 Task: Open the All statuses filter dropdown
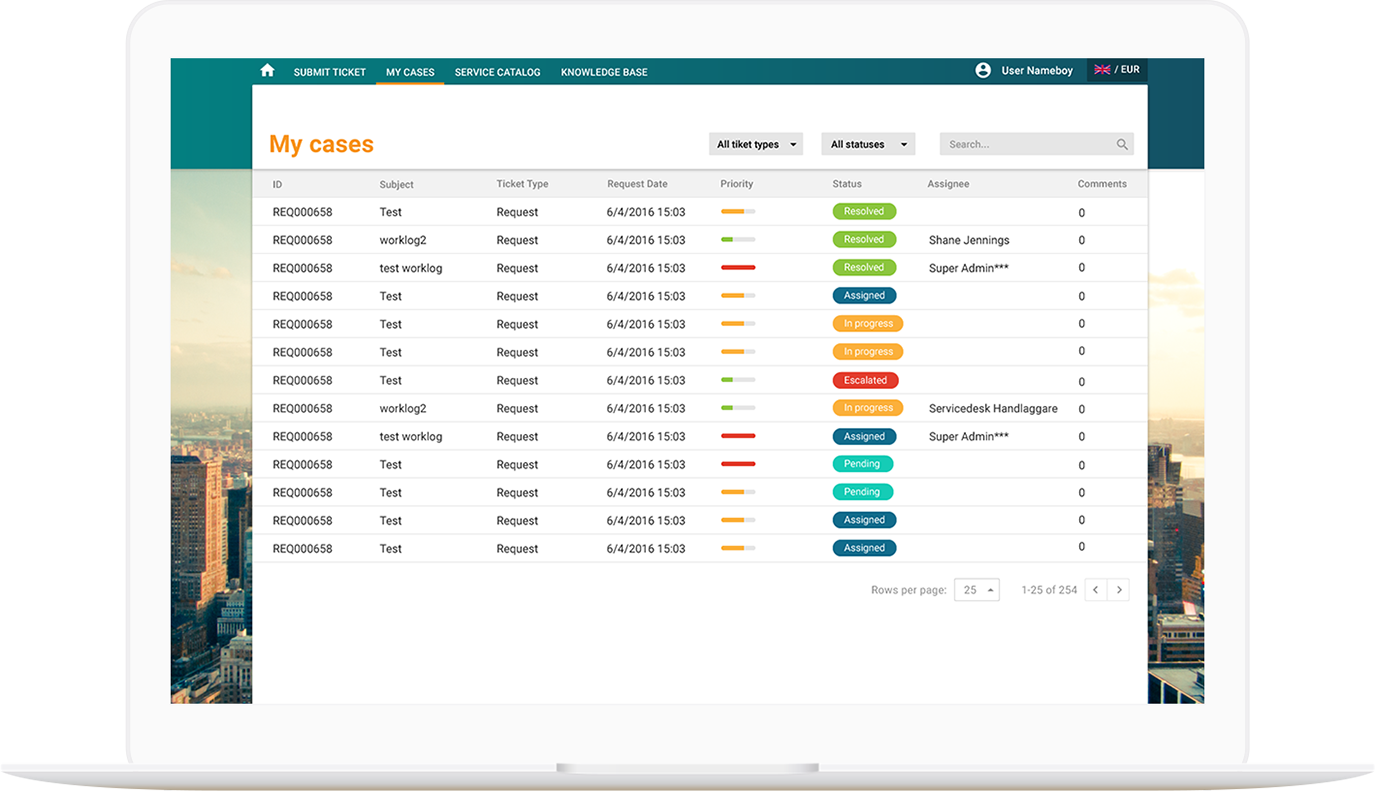coord(868,145)
